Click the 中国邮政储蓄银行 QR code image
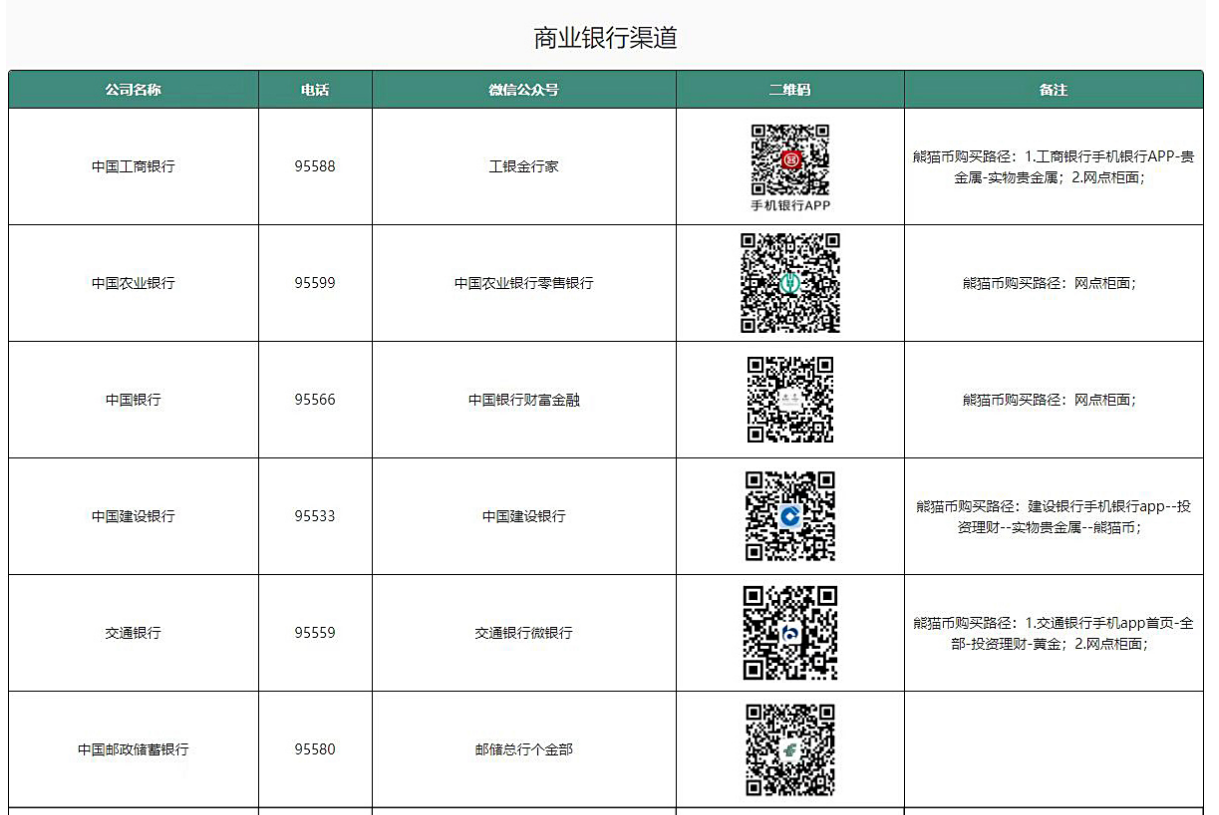1219x815 pixels. [x=790, y=750]
